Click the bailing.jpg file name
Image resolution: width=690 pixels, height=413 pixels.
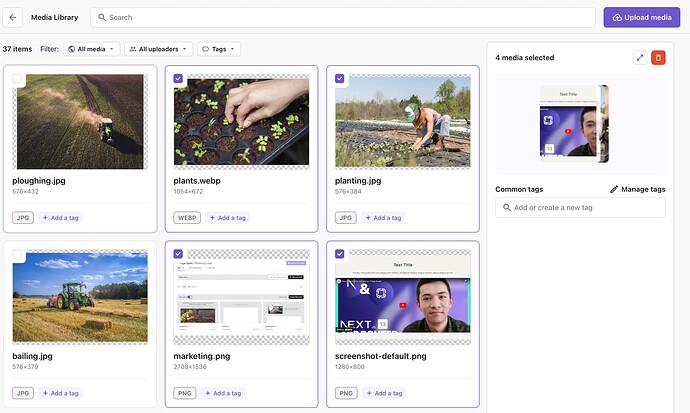pyautogui.click(x=32, y=356)
